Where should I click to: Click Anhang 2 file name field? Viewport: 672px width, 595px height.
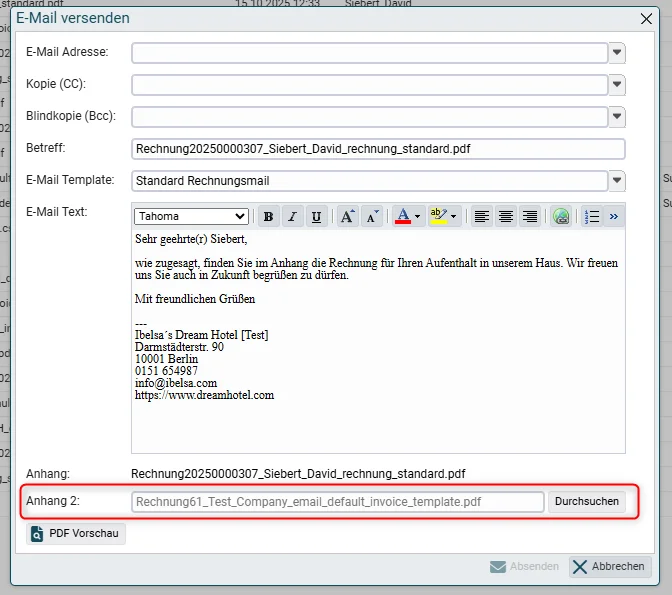[337, 502]
